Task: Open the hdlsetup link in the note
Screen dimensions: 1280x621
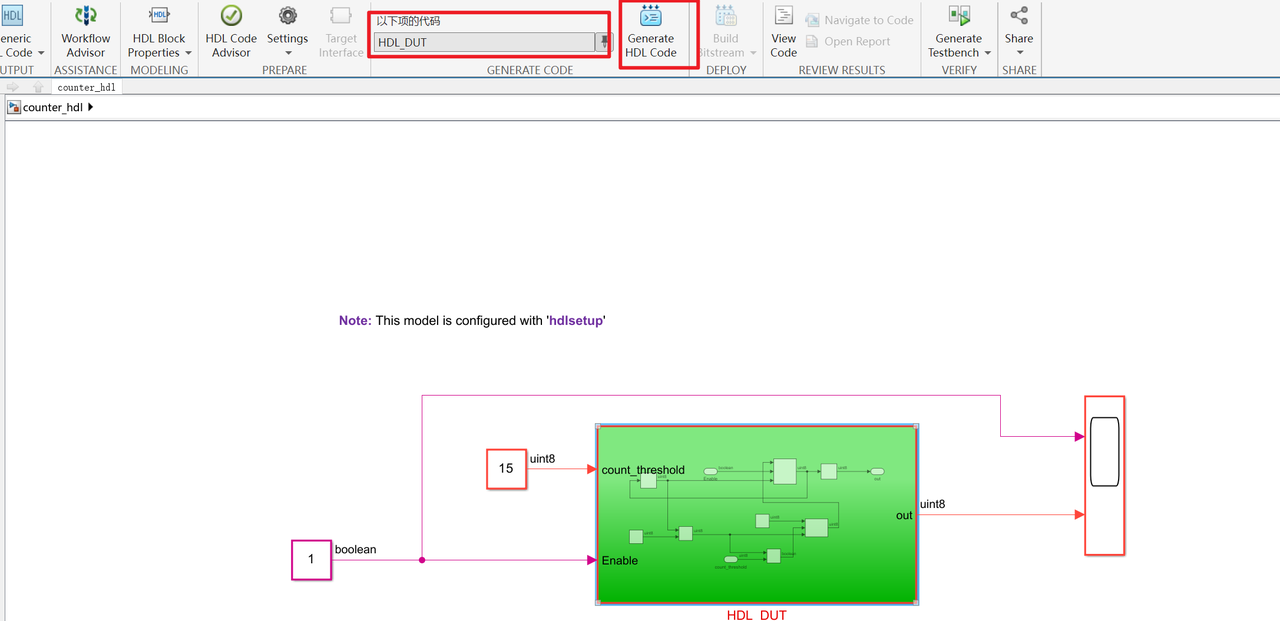Action: point(573,320)
